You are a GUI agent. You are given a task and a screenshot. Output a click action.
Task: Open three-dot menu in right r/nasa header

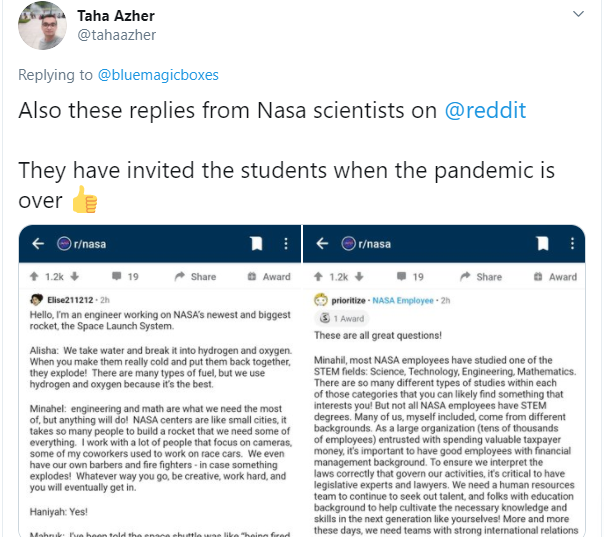coord(572,243)
